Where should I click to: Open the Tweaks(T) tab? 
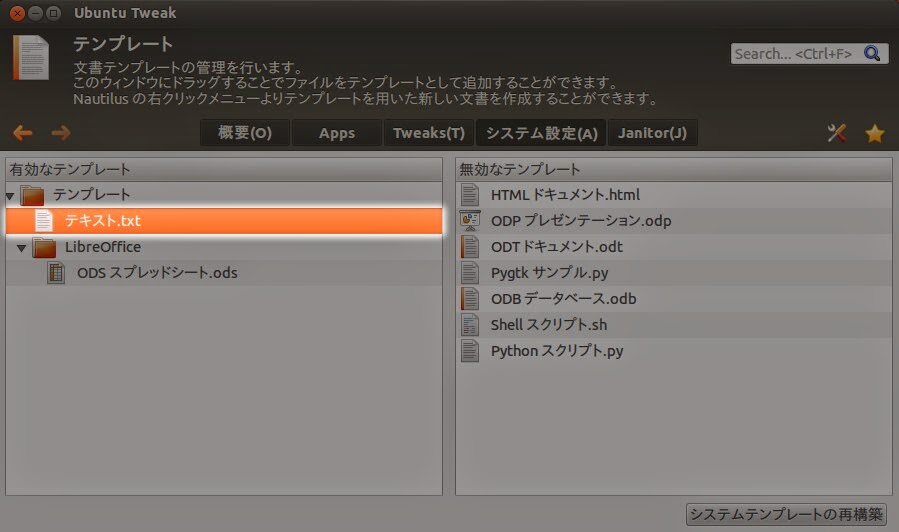click(x=429, y=133)
